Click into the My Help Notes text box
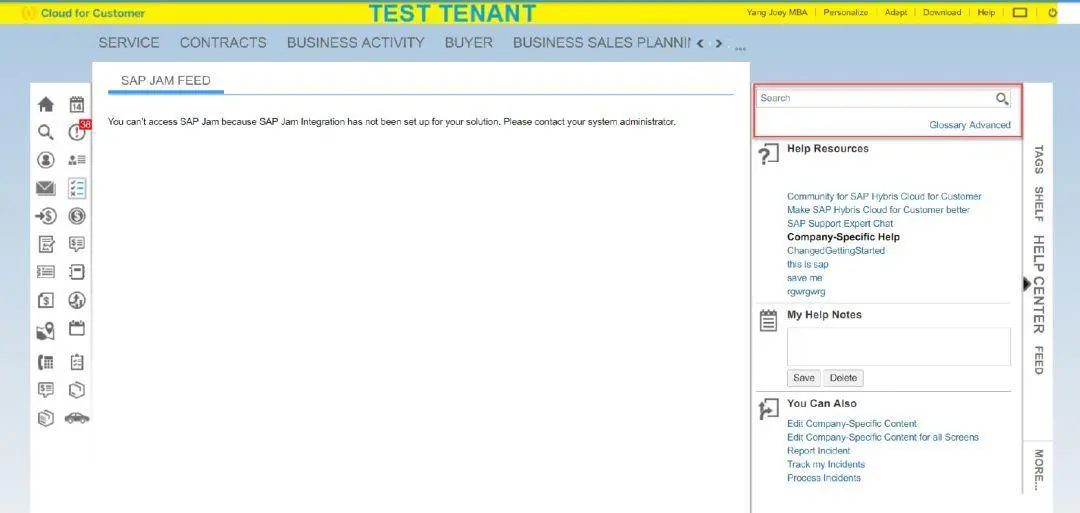This screenshot has height=513, width=1080. [x=899, y=346]
